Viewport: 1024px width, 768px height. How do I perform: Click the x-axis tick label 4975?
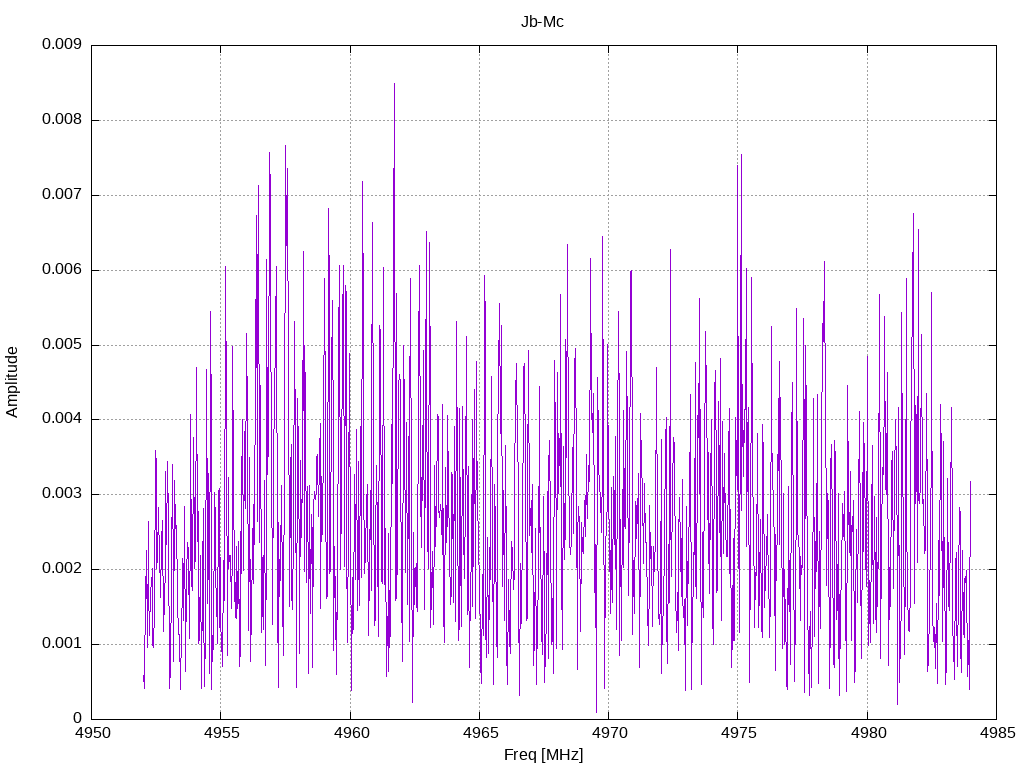click(x=739, y=733)
